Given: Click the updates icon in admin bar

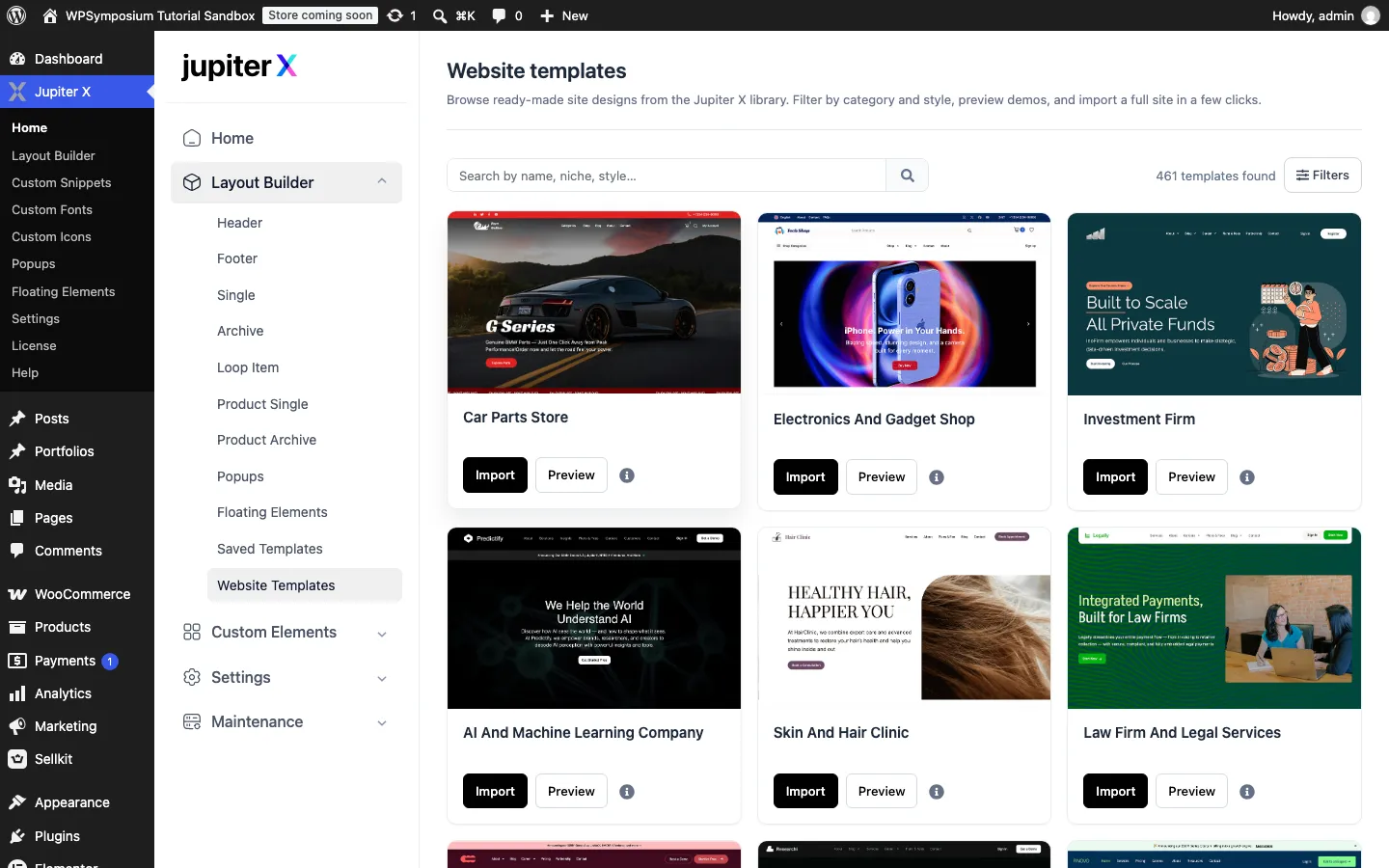Looking at the screenshot, I should pyautogui.click(x=395, y=15).
